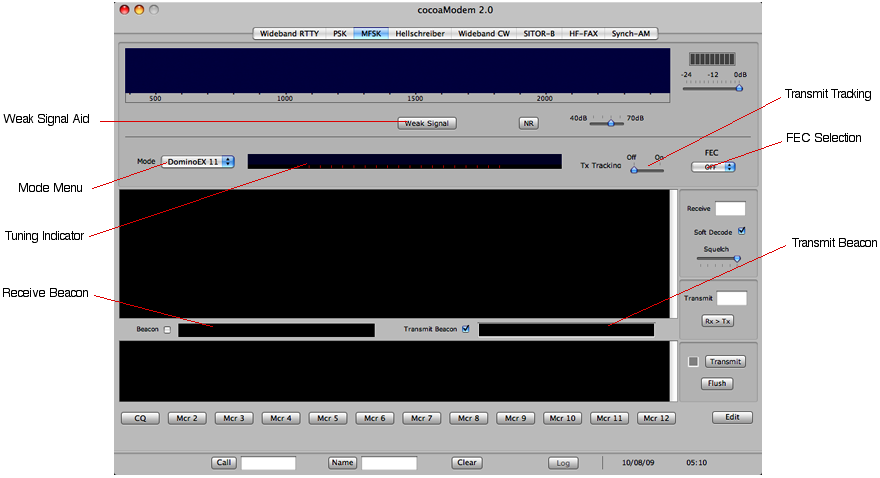This screenshot has width=880, height=478.
Task: Click the Mcr 6 macro button
Action: (x=375, y=419)
